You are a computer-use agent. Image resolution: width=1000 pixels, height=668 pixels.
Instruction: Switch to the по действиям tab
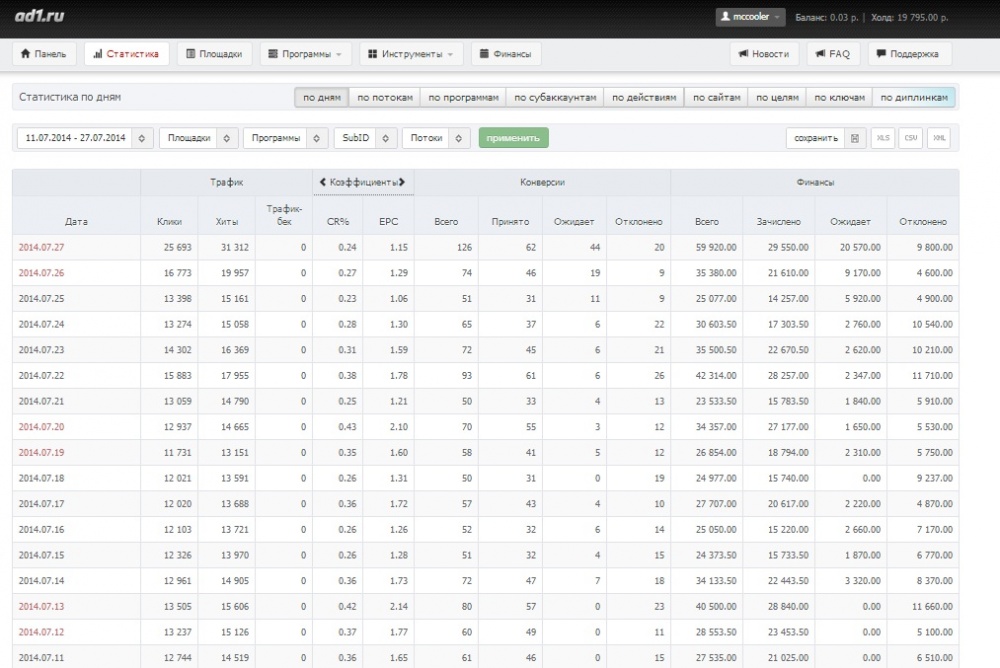tap(643, 98)
